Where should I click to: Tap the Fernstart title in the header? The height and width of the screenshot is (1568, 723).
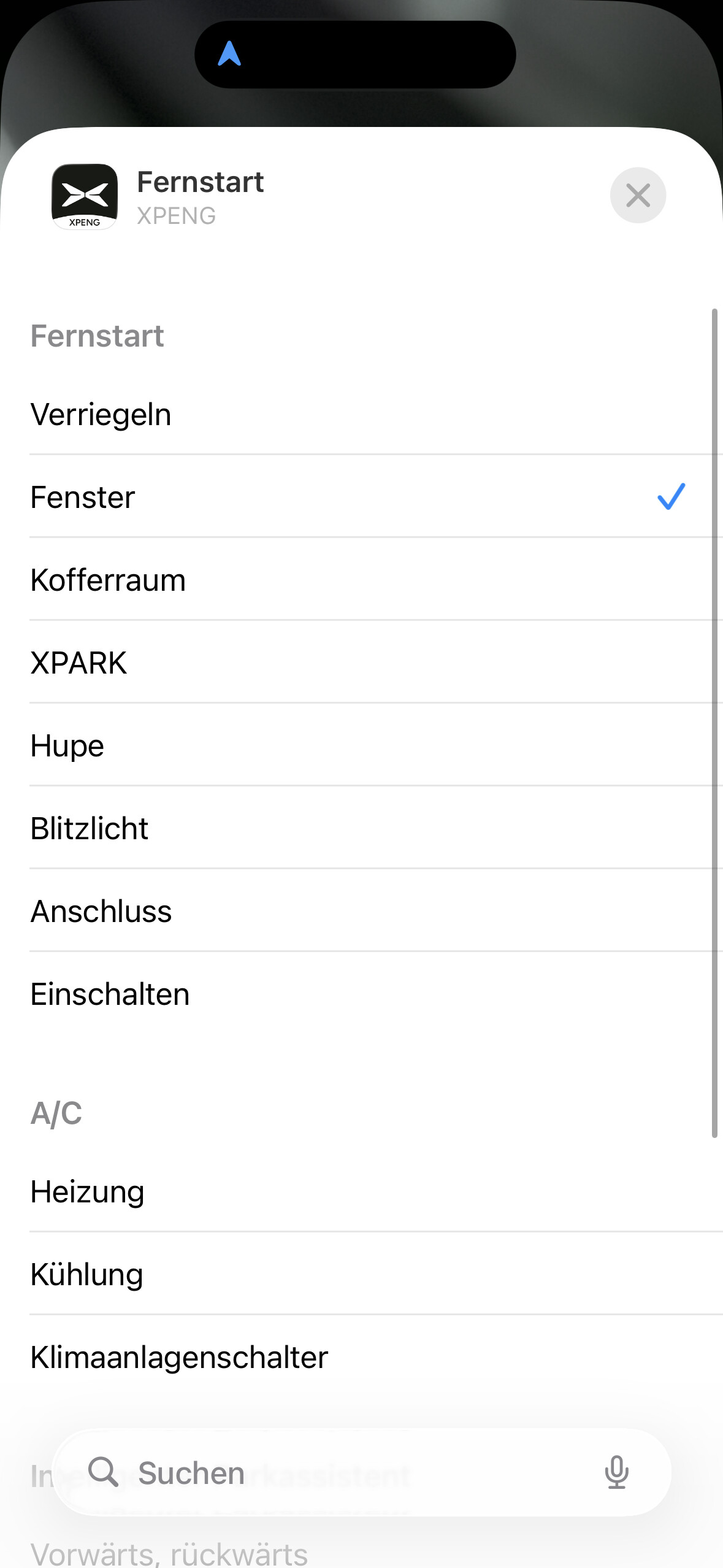click(x=200, y=182)
